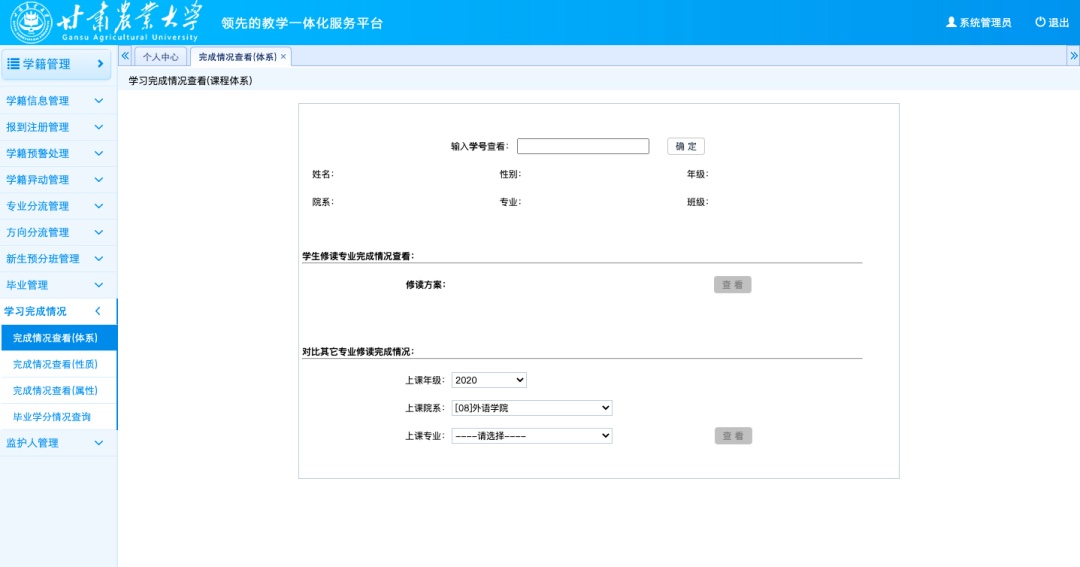Click right double-chevron icon on tab bar
The image size is (1080, 567).
pos(1073,56)
